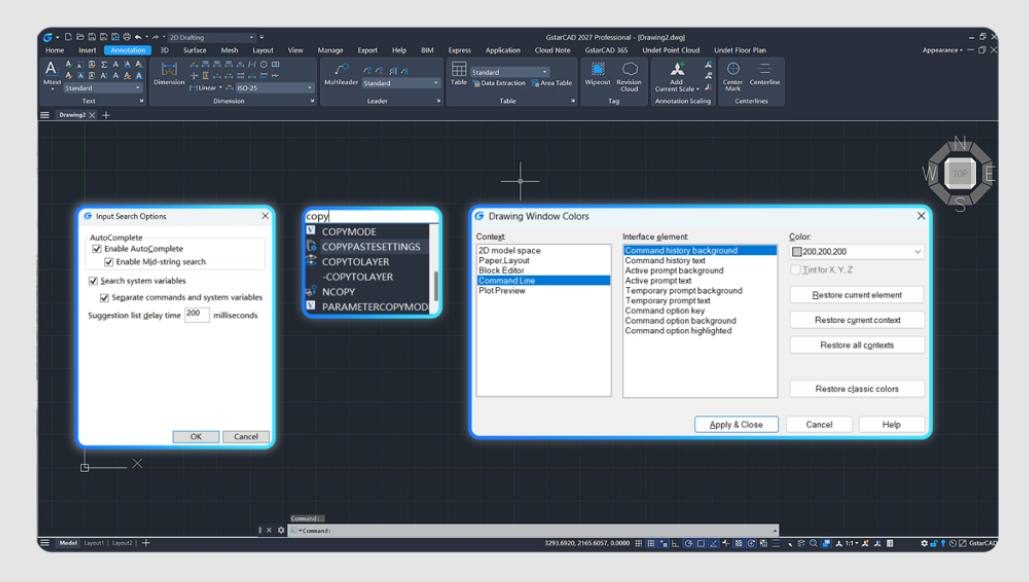Click the bottom Command: input line
The width and height of the screenshot is (1029, 582).
tap(534, 530)
